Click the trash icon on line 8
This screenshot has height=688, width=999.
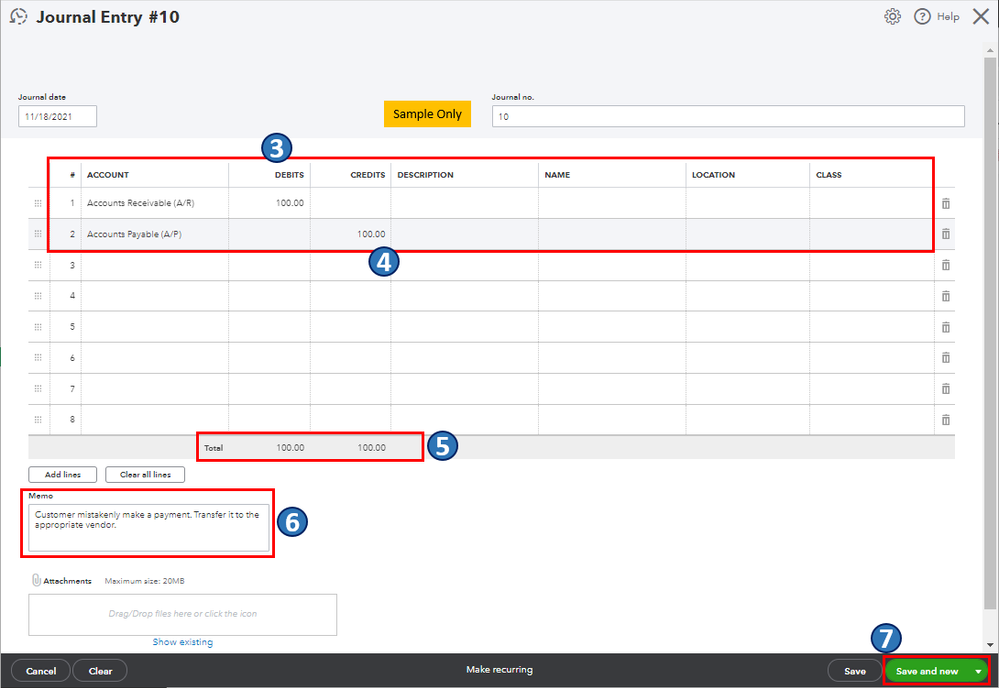[x=945, y=420]
